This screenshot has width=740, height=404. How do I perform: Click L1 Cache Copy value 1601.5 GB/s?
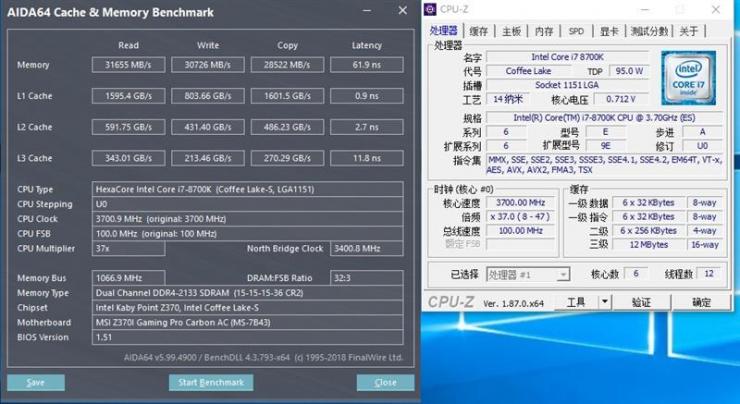pos(287,96)
